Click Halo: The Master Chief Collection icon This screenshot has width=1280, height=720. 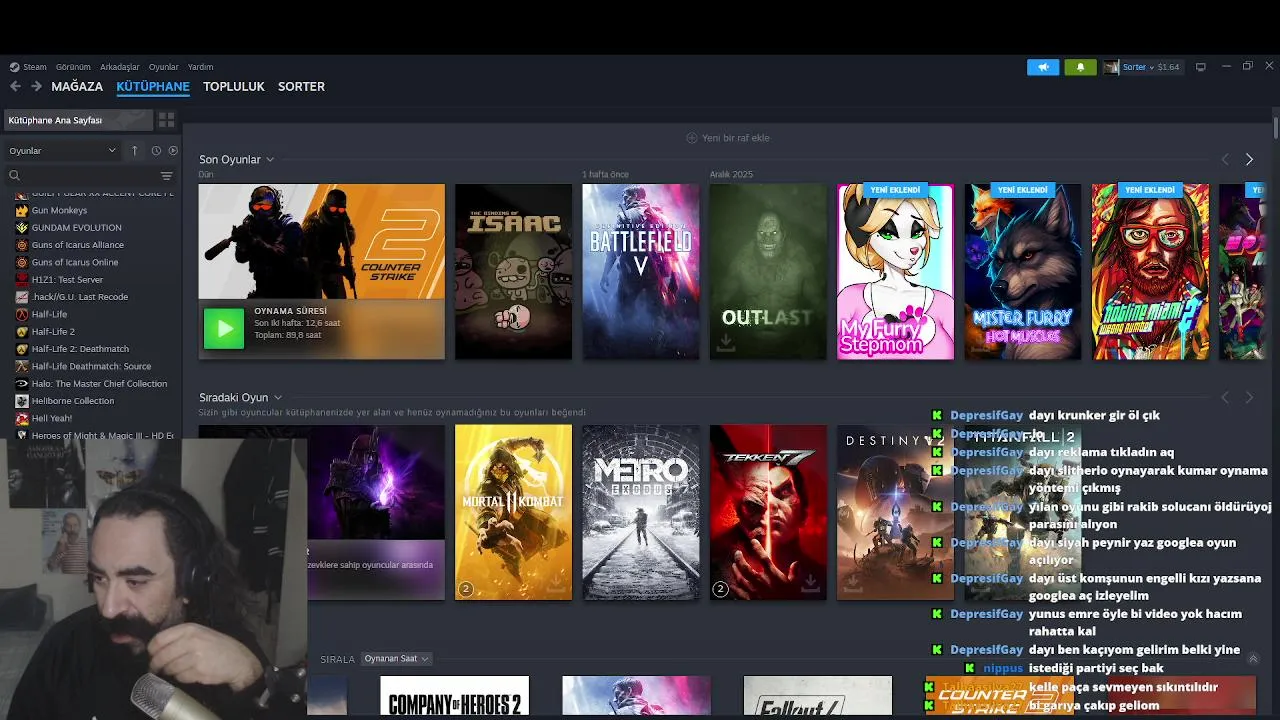click(x=22, y=384)
